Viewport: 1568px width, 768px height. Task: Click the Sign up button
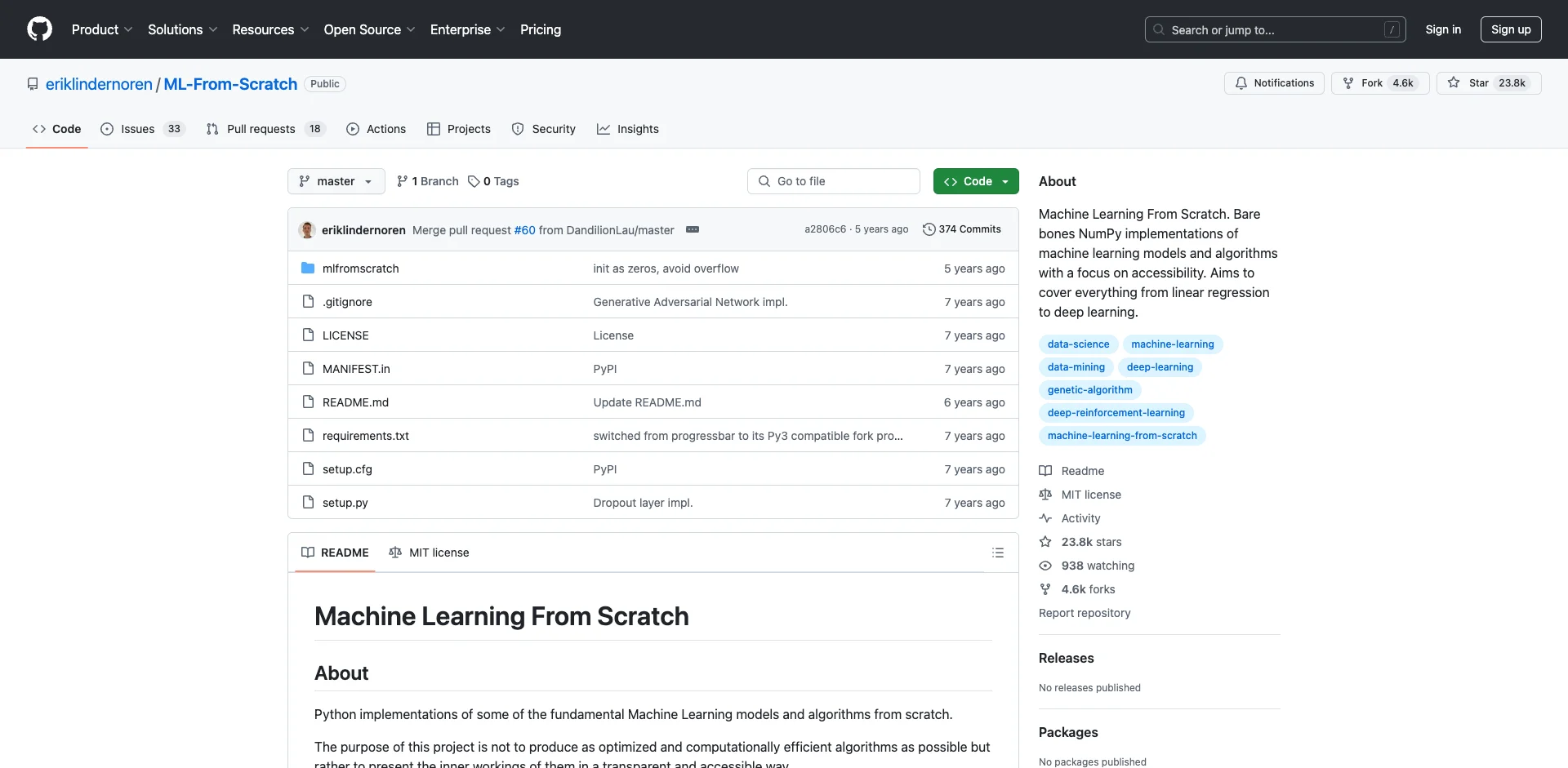(x=1511, y=29)
